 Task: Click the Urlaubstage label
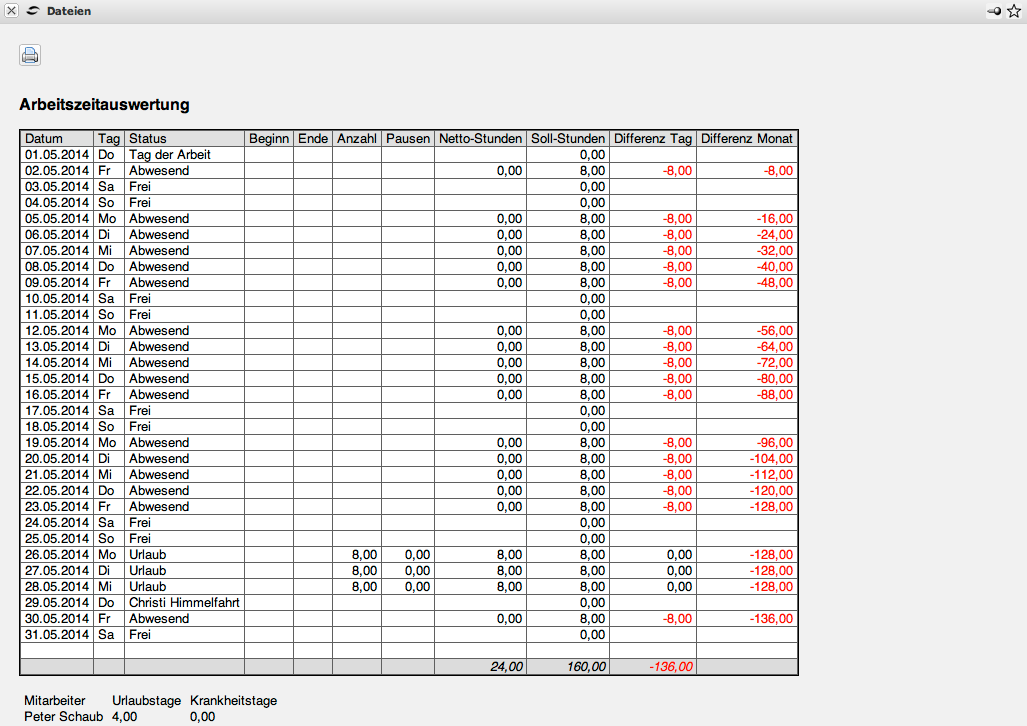coord(145,701)
